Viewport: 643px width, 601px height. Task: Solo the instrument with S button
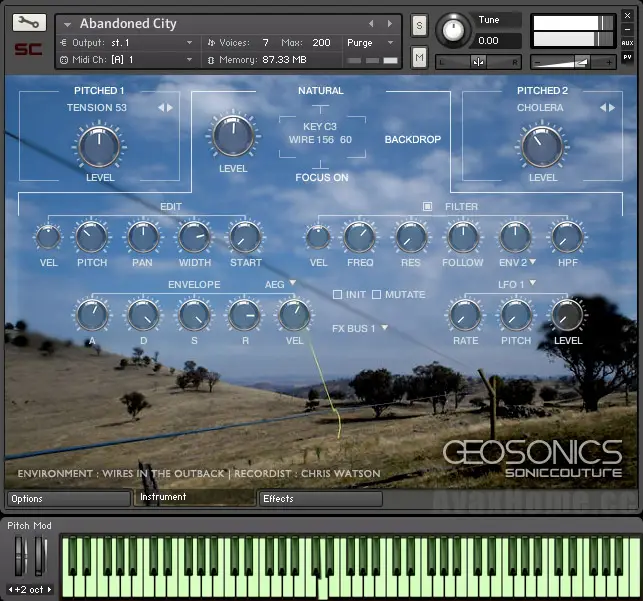[419, 26]
